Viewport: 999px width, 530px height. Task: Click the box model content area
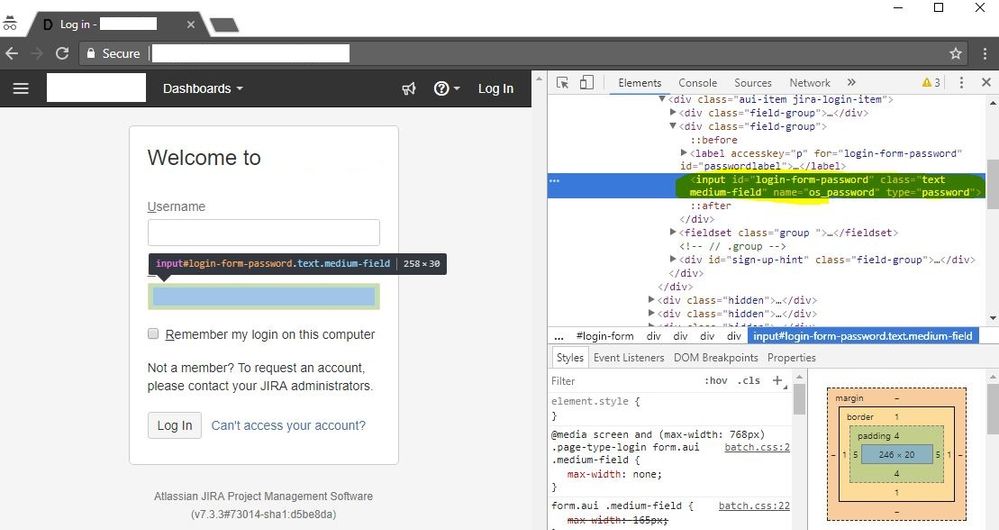point(896,455)
